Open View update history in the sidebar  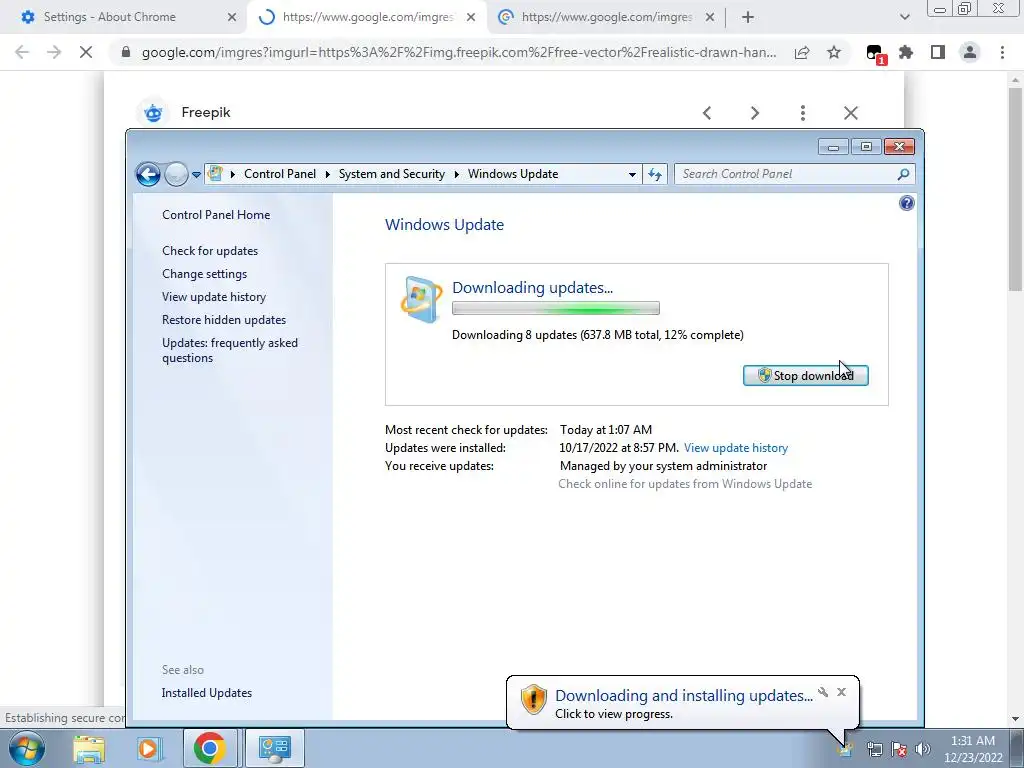coord(214,296)
